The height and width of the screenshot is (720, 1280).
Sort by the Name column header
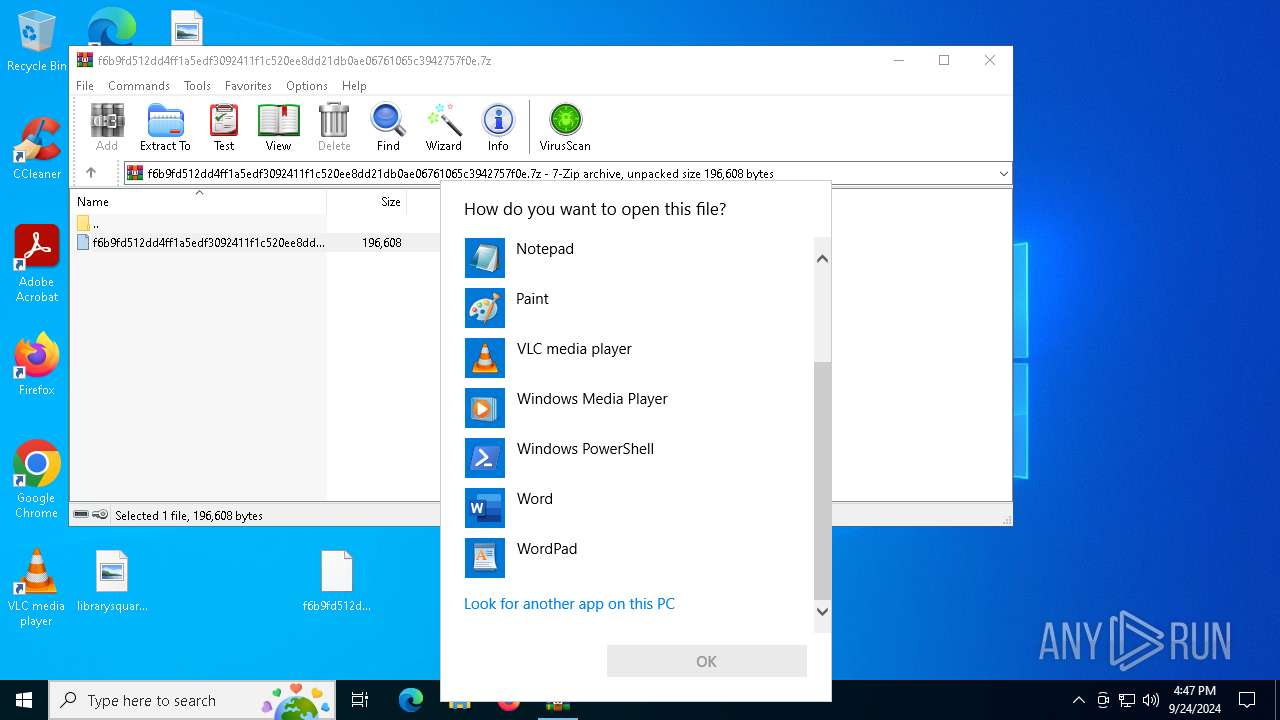[x=200, y=201]
